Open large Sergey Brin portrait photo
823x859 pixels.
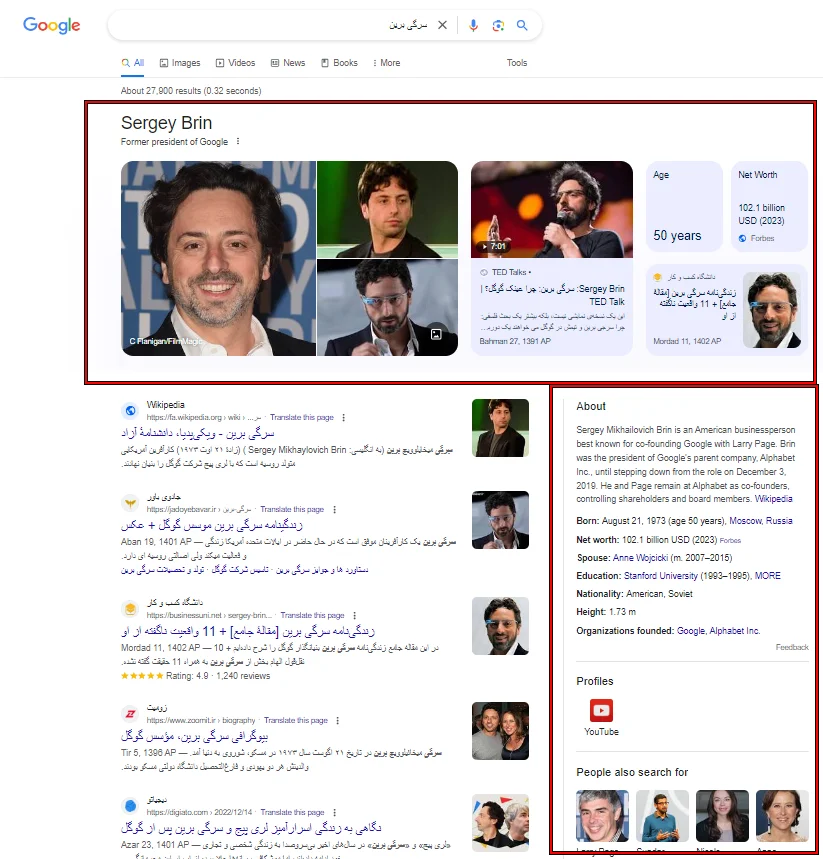tap(218, 258)
